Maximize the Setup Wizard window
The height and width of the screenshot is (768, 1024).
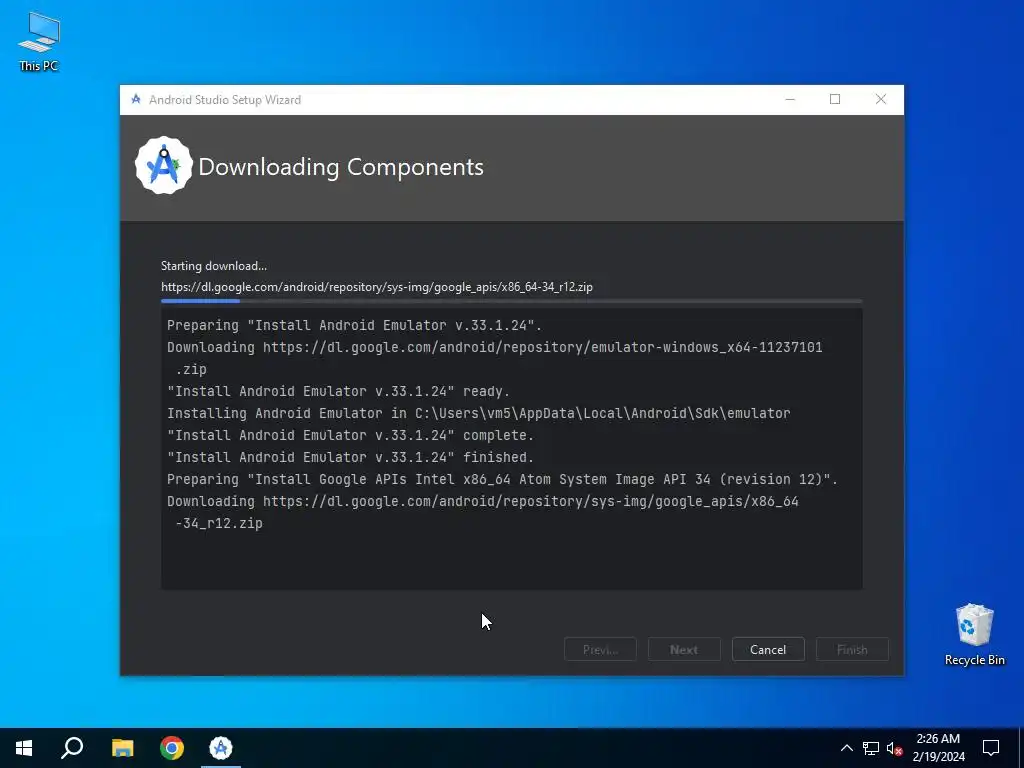[x=835, y=99]
